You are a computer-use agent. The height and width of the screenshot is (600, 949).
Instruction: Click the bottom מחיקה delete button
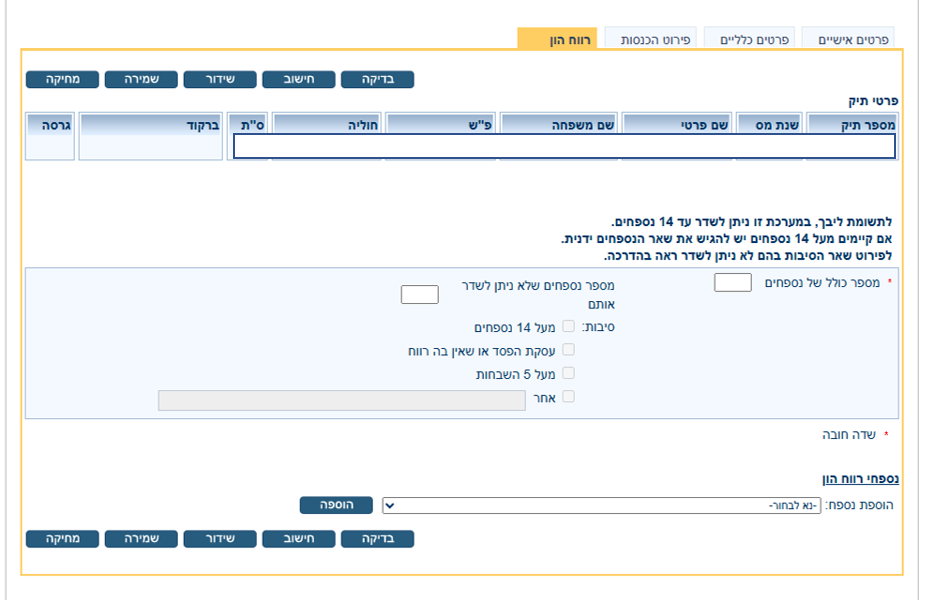pyautogui.click(x=62, y=538)
